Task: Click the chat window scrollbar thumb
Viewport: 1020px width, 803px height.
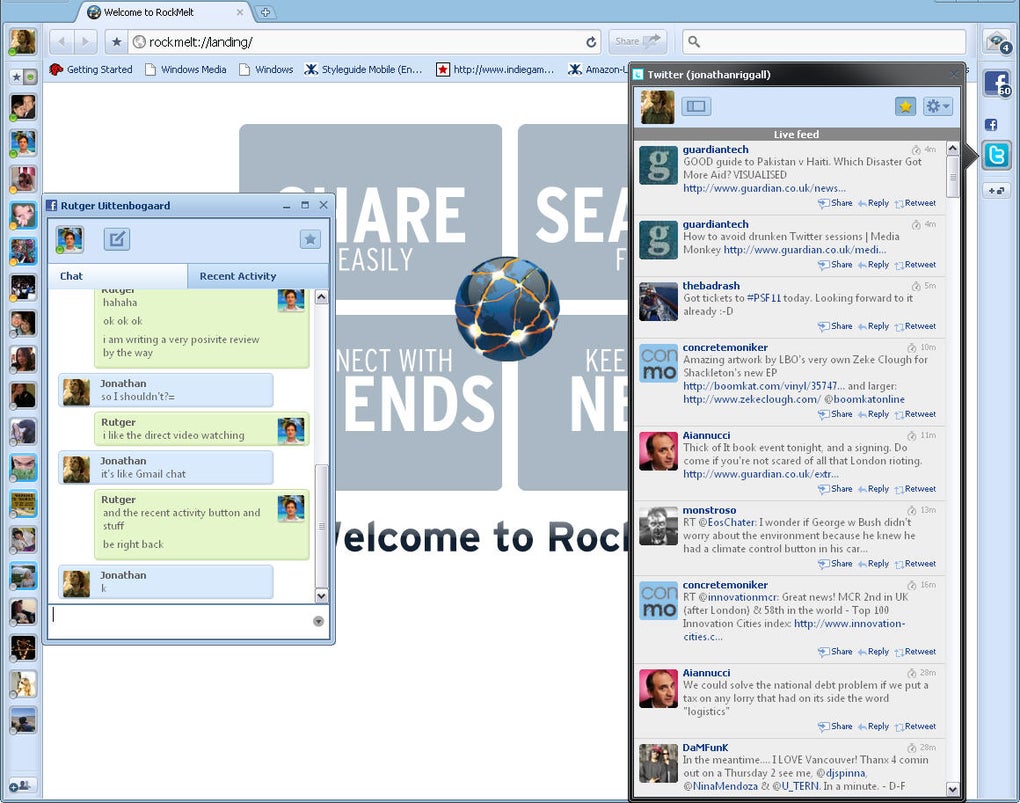Action: pyautogui.click(x=321, y=526)
